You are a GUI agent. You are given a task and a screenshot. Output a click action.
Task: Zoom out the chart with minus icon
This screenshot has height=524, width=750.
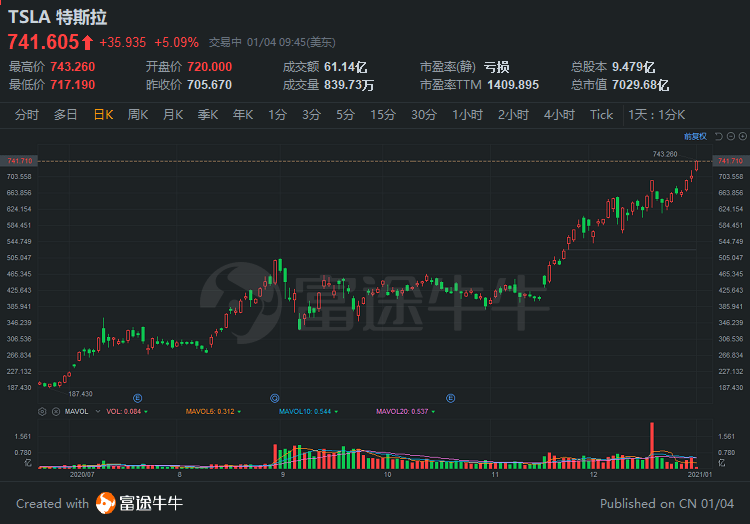(731, 136)
